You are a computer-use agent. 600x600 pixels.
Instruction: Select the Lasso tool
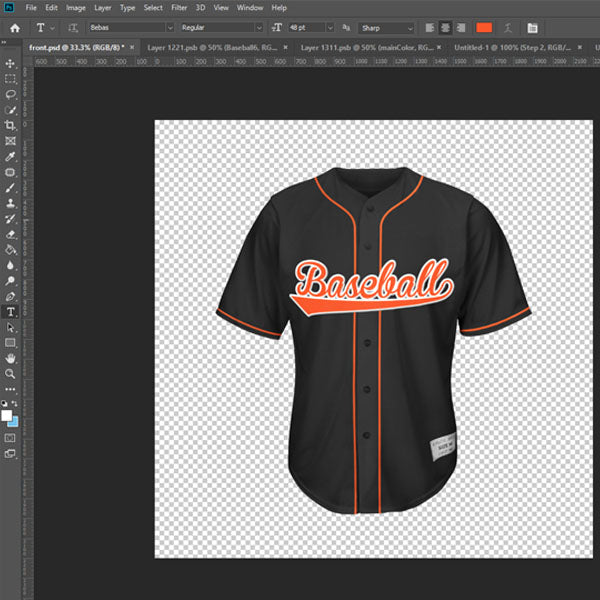(11, 94)
